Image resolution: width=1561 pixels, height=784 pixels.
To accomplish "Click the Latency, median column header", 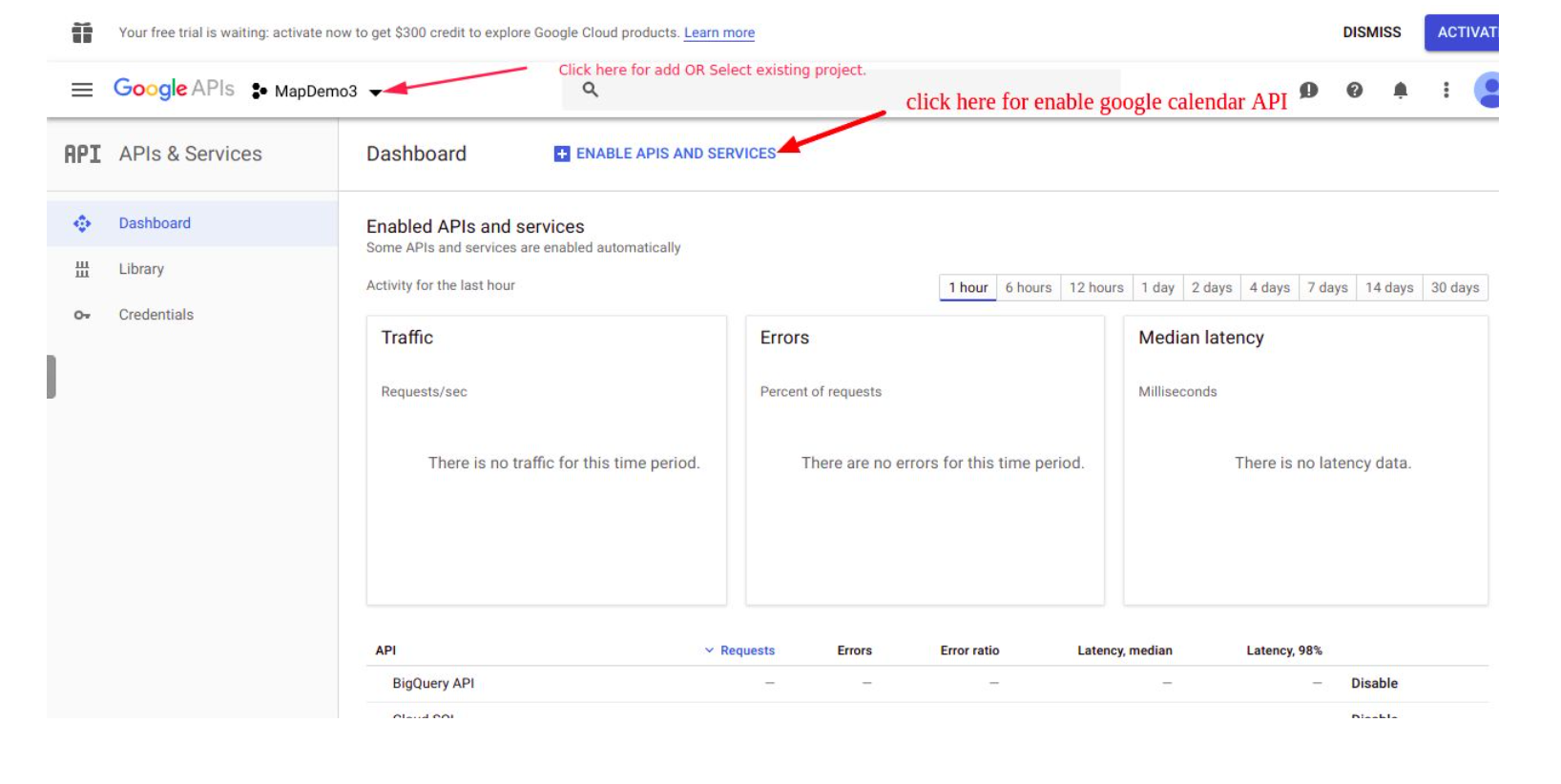I will point(1125,650).
